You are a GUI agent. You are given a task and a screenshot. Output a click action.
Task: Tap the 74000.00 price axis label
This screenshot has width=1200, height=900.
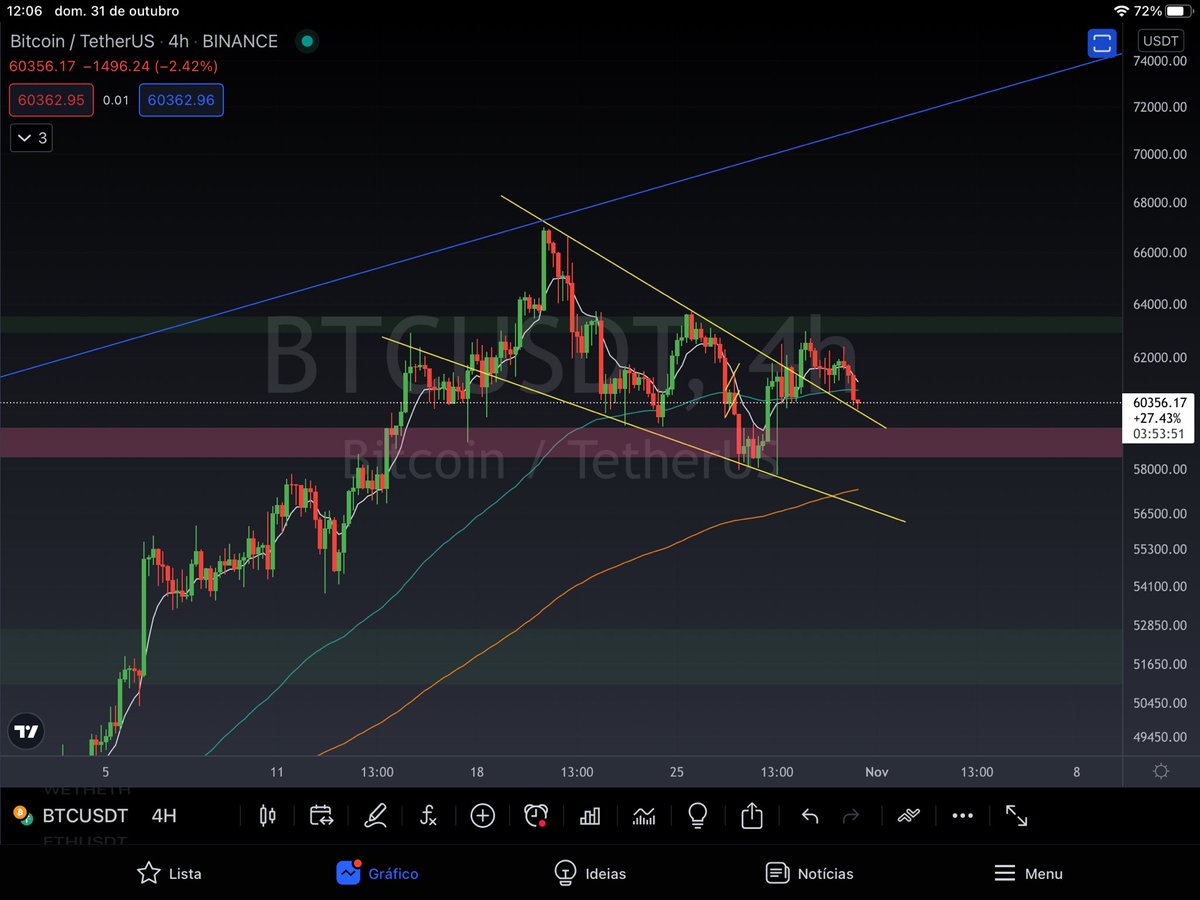(1160, 61)
